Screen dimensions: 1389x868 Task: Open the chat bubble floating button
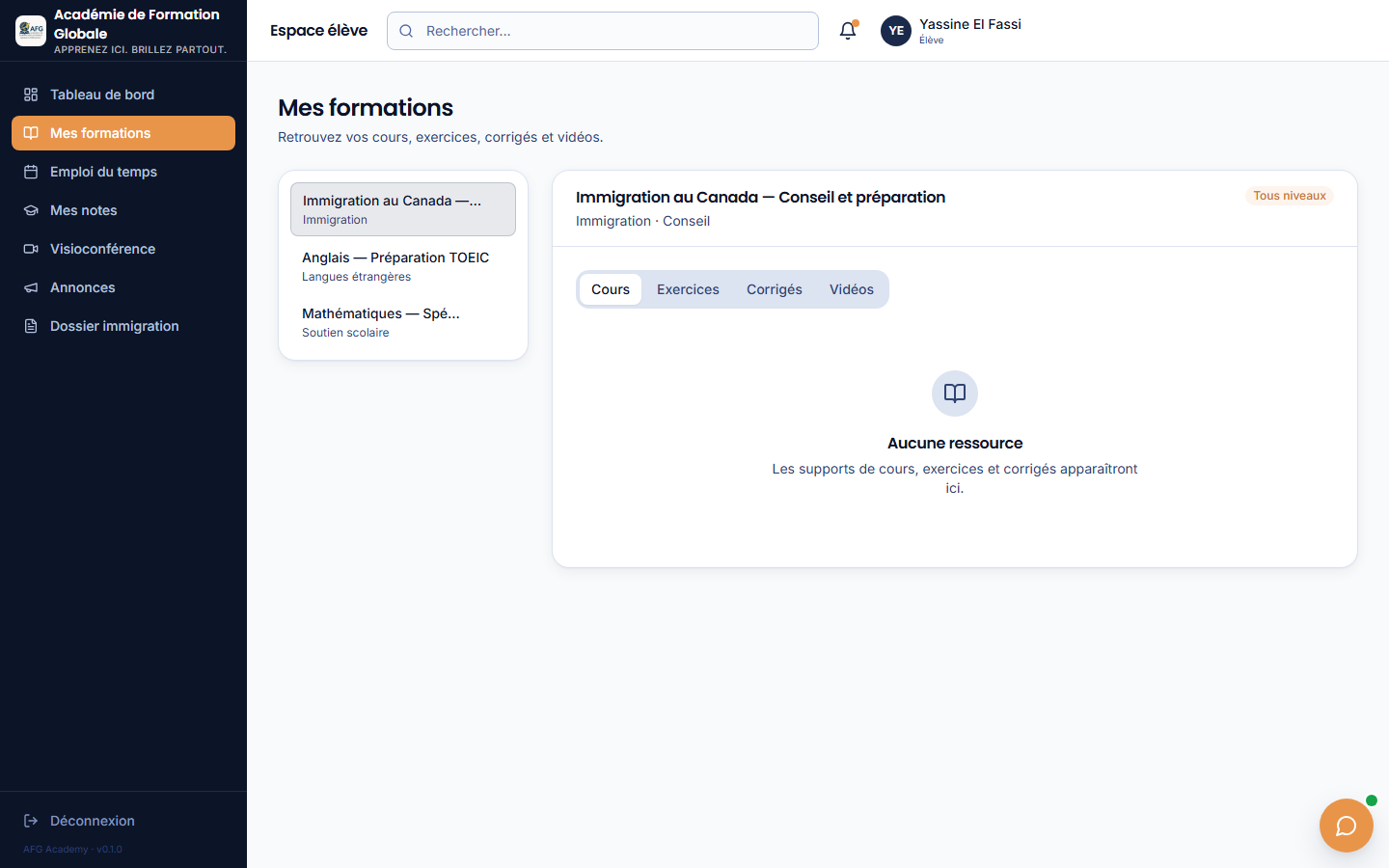[x=1346, y=826]
